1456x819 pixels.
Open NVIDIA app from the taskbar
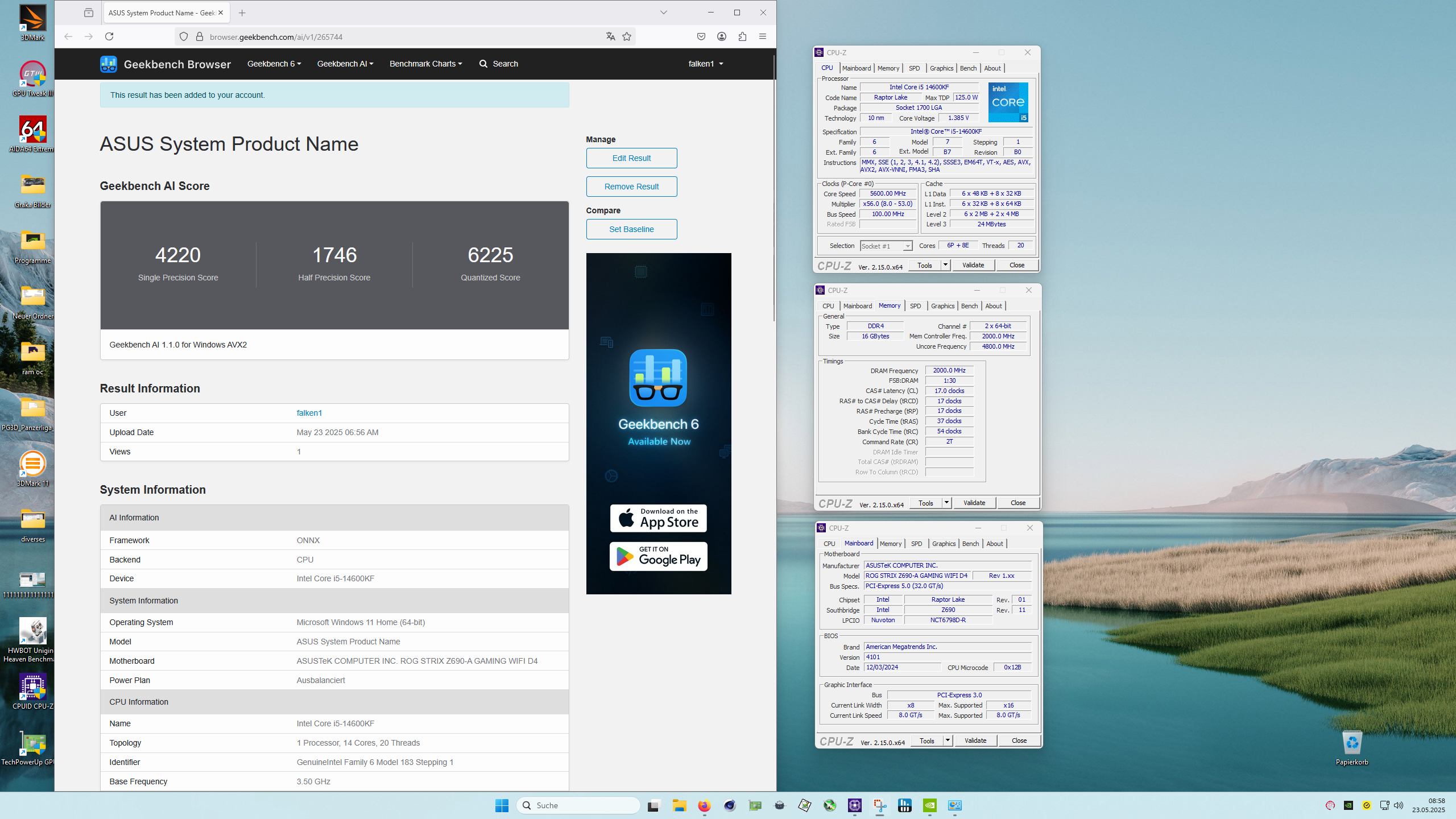pyautogui.click(x=929, y=805)
